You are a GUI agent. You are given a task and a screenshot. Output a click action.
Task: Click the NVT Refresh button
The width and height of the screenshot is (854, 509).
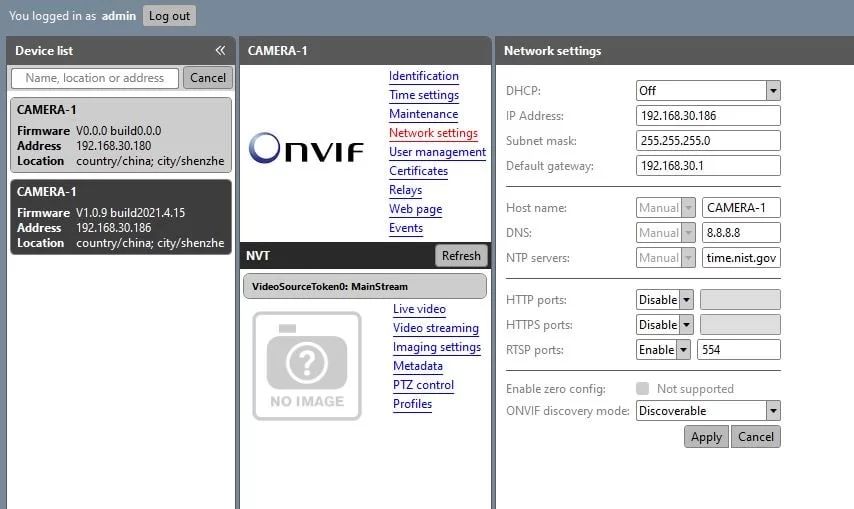tap(461, 256)
